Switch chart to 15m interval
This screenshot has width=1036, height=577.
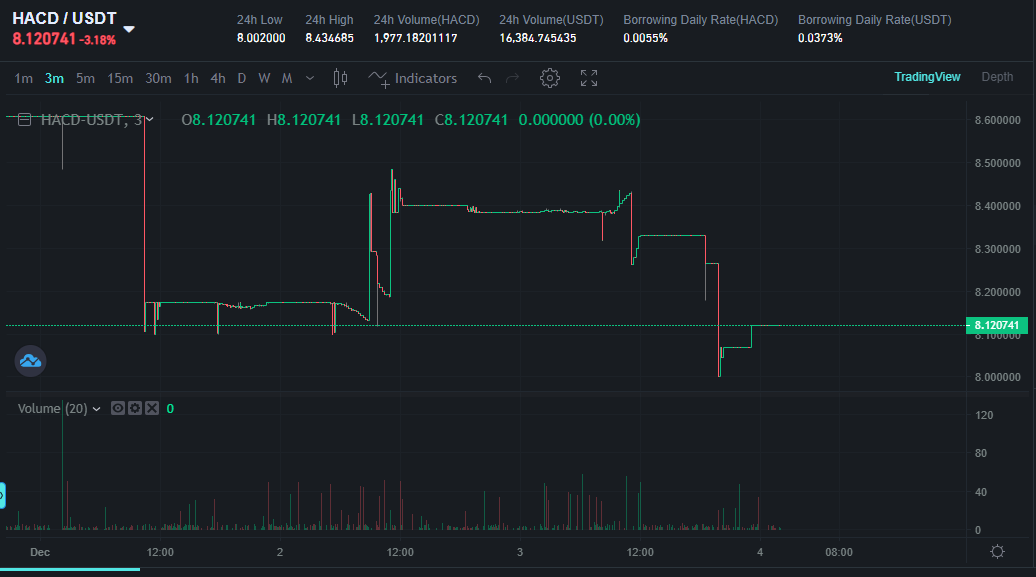point(120,79)
